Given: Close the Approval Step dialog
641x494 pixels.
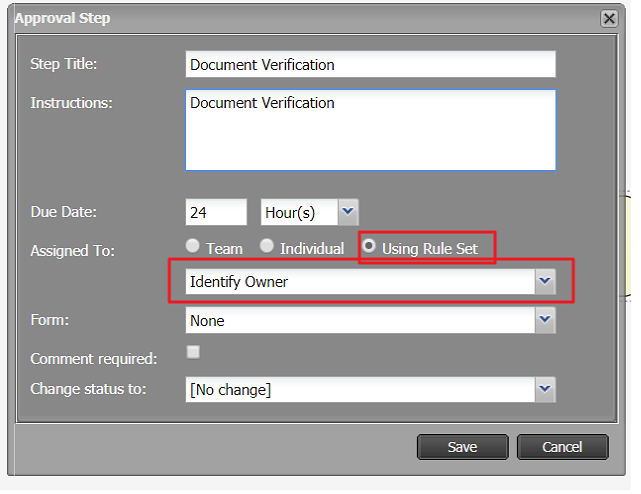Looking at the screenshot, I should pyautogui.click(x=609, y=18).
